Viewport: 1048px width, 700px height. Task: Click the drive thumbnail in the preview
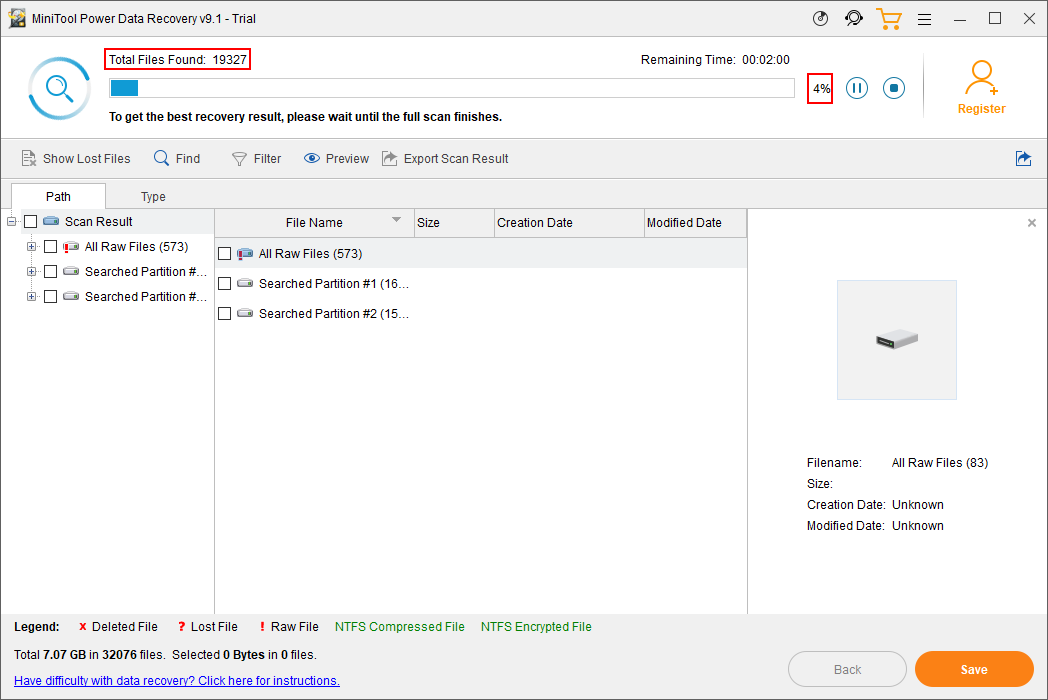click(x=897, y=340)
